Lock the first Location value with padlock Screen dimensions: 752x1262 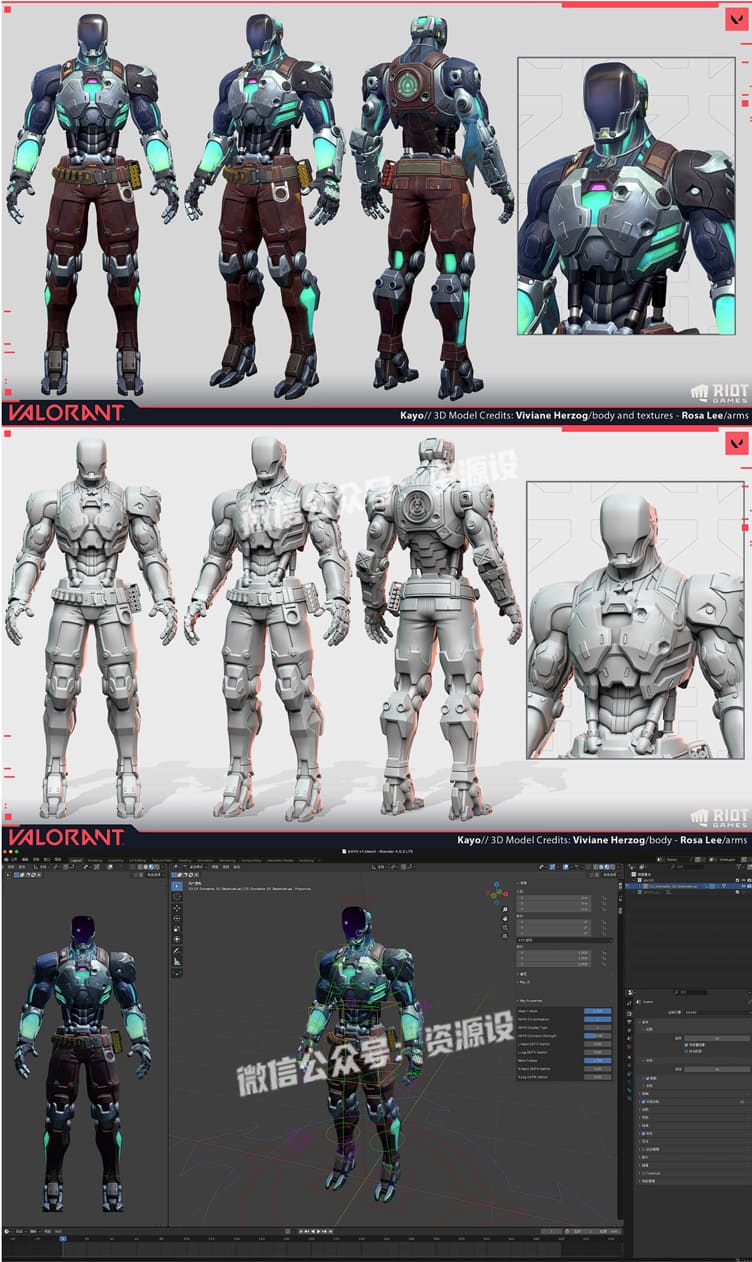coord(604,898)
